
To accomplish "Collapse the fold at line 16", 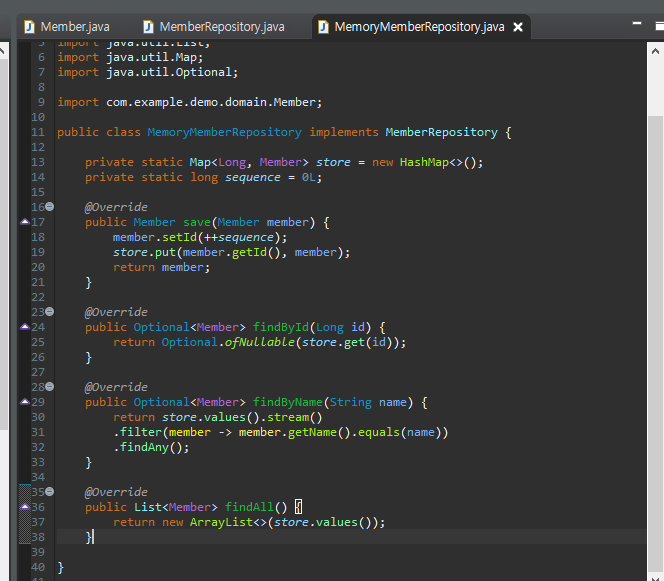I will click(x=50, y=207).
